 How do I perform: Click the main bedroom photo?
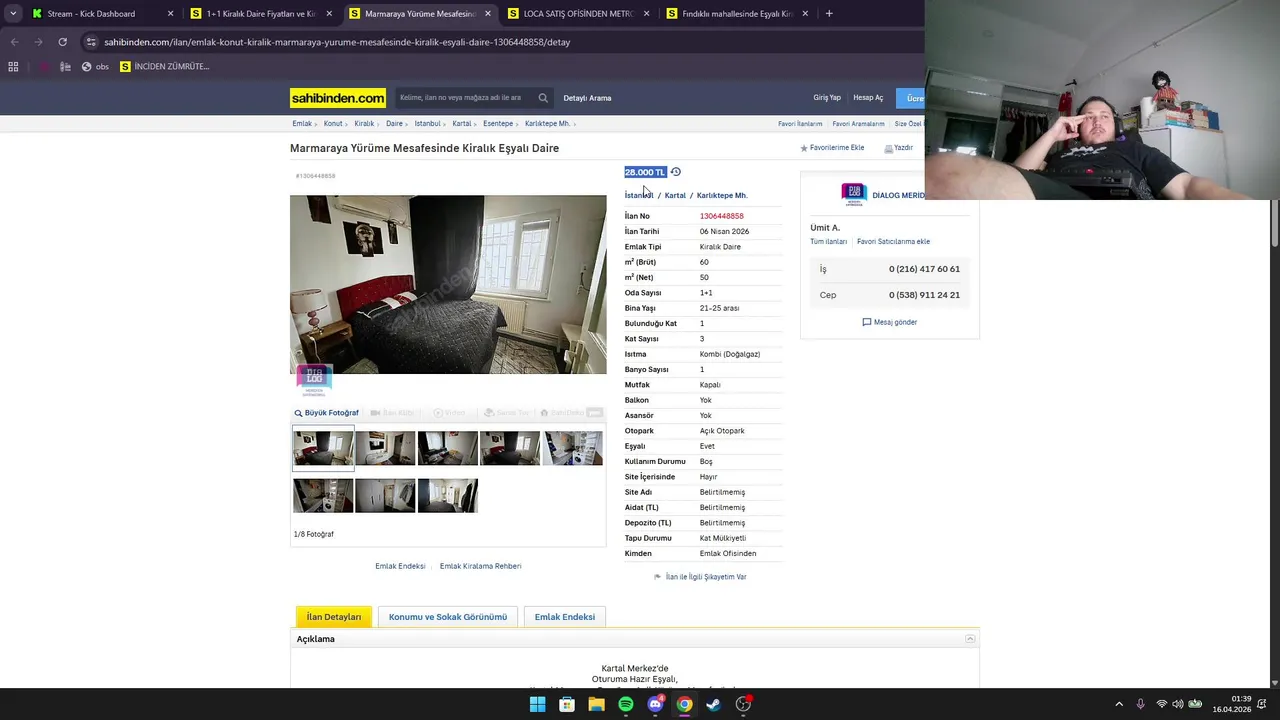tap(448, 285)
